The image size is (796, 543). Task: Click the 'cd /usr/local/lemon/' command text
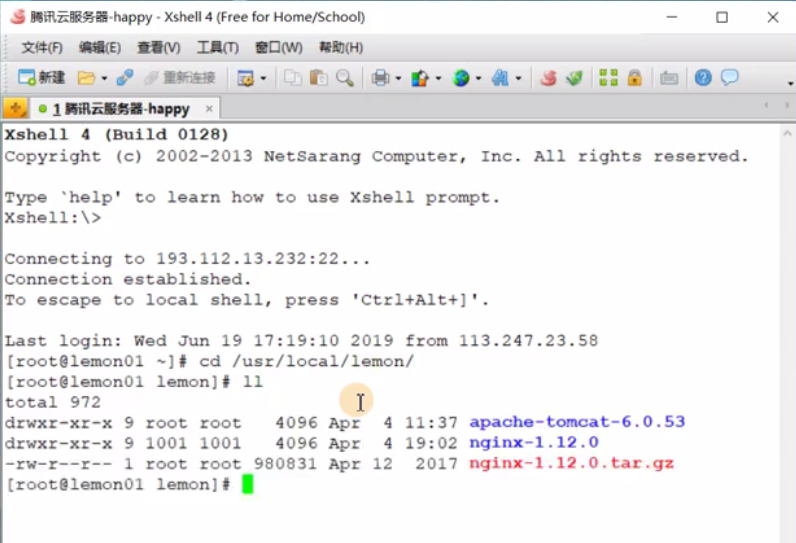(x=307, y=361)
